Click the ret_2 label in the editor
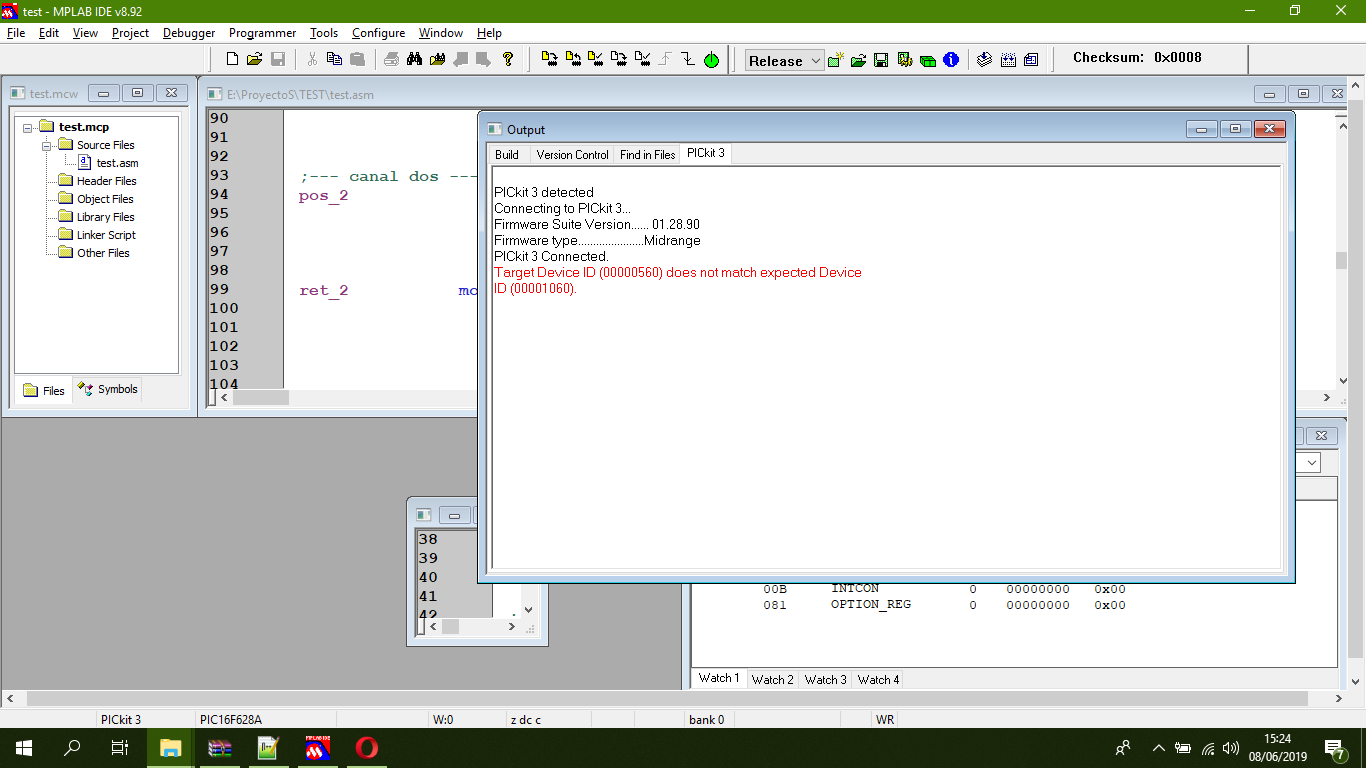The width and height of the screenshot is (1366, 768). (324, 291)
